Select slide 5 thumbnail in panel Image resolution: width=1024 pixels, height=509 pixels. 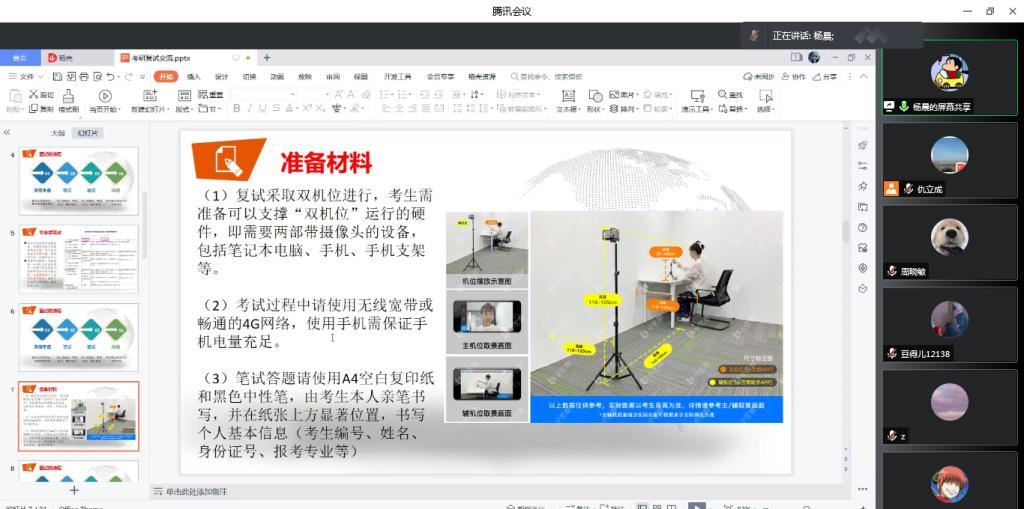[x=79, y=259]
